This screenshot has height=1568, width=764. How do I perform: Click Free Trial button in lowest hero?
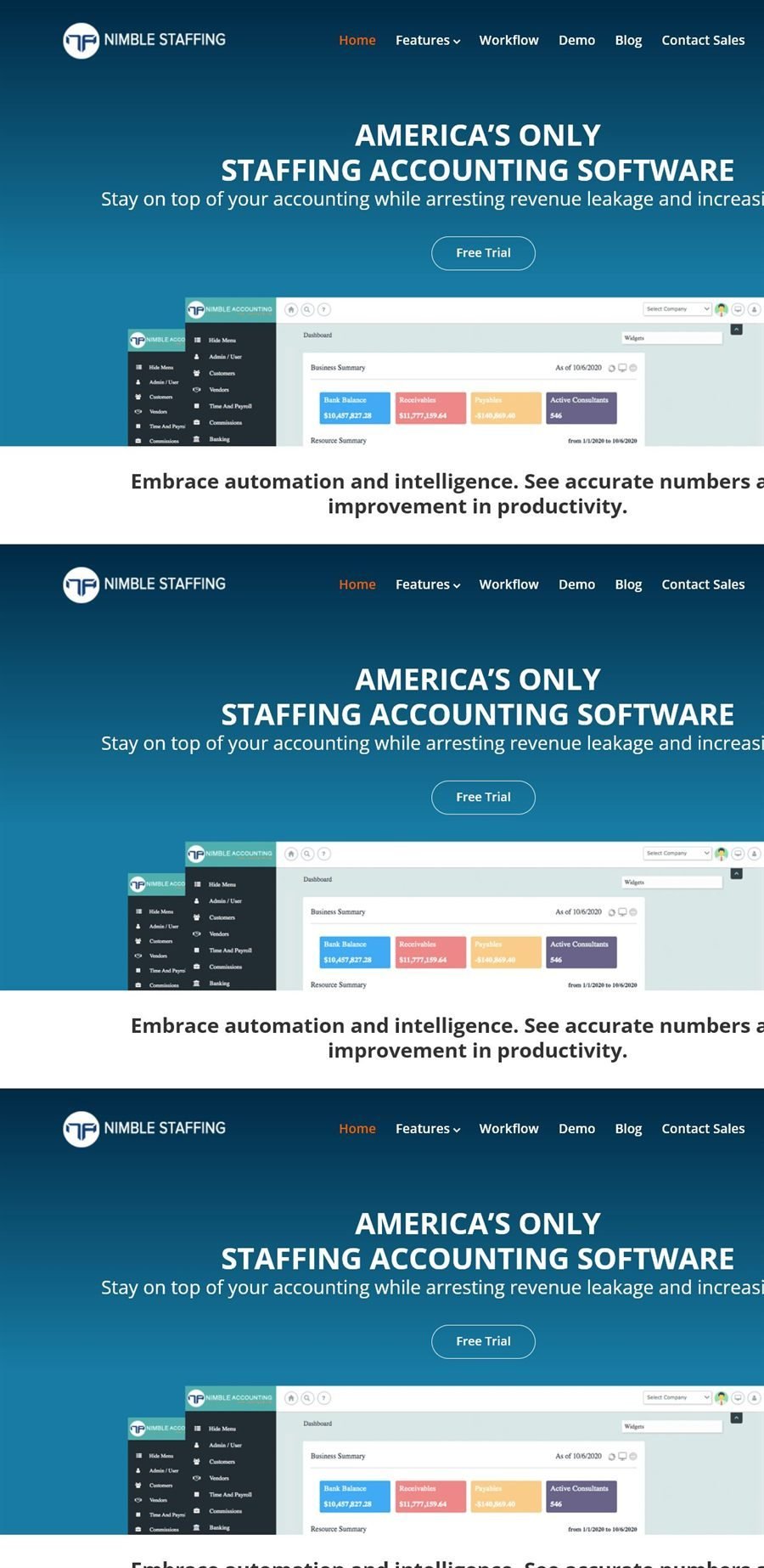[x=483, y=1342]
